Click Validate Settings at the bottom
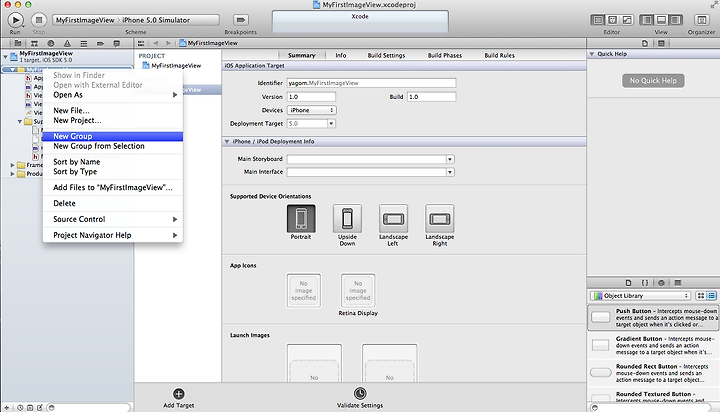Screen dimensions: 720x412 pyautogui.click(x=360, y=398)
